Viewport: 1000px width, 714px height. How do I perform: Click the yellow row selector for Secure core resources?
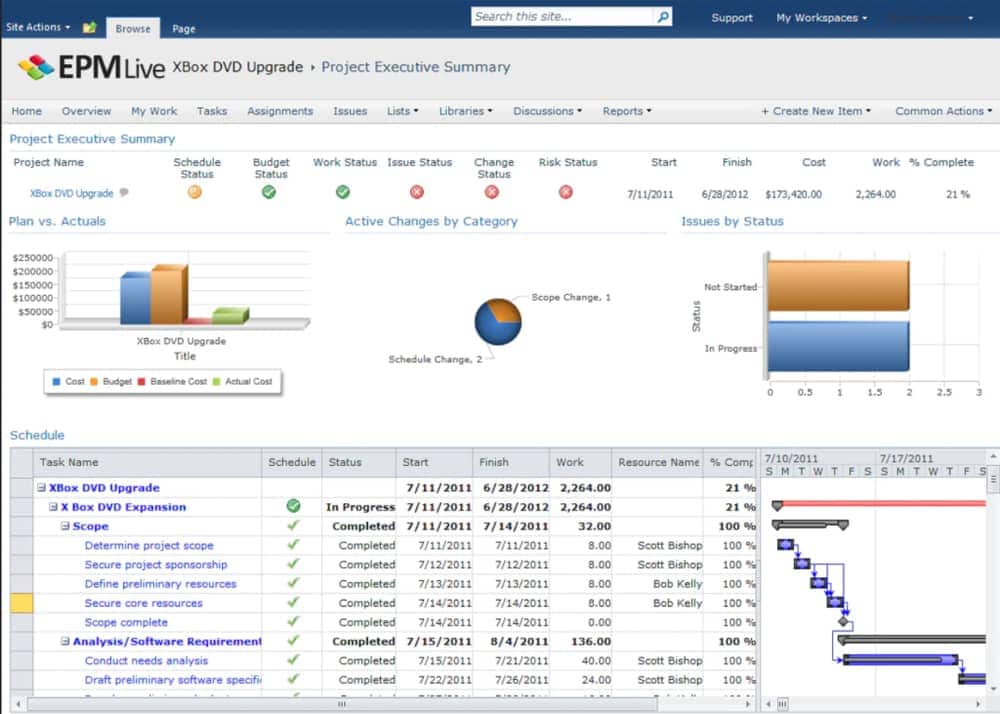[22, 603]
